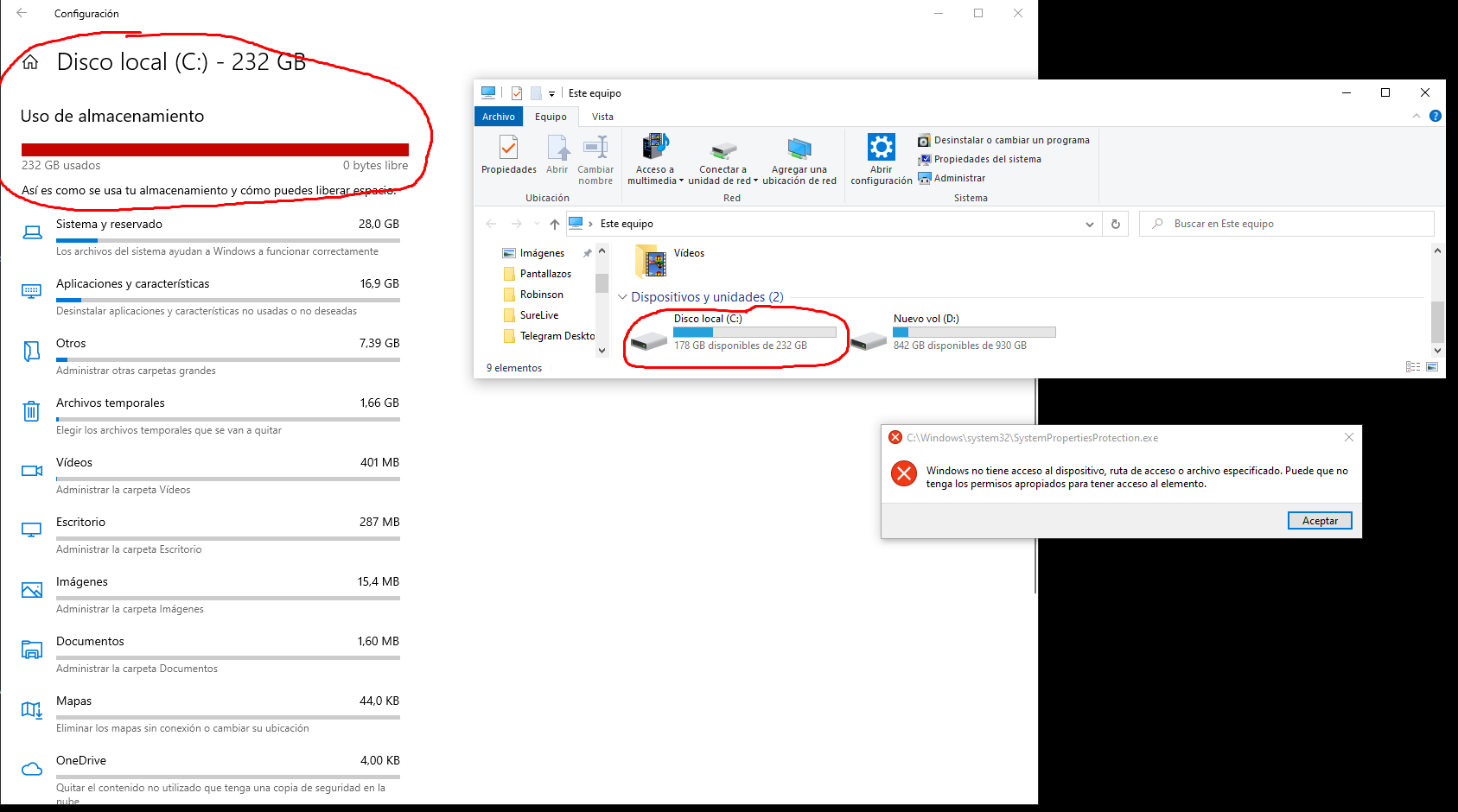Minimize the ribbon with the chevron

click(x=1417, y=116)
